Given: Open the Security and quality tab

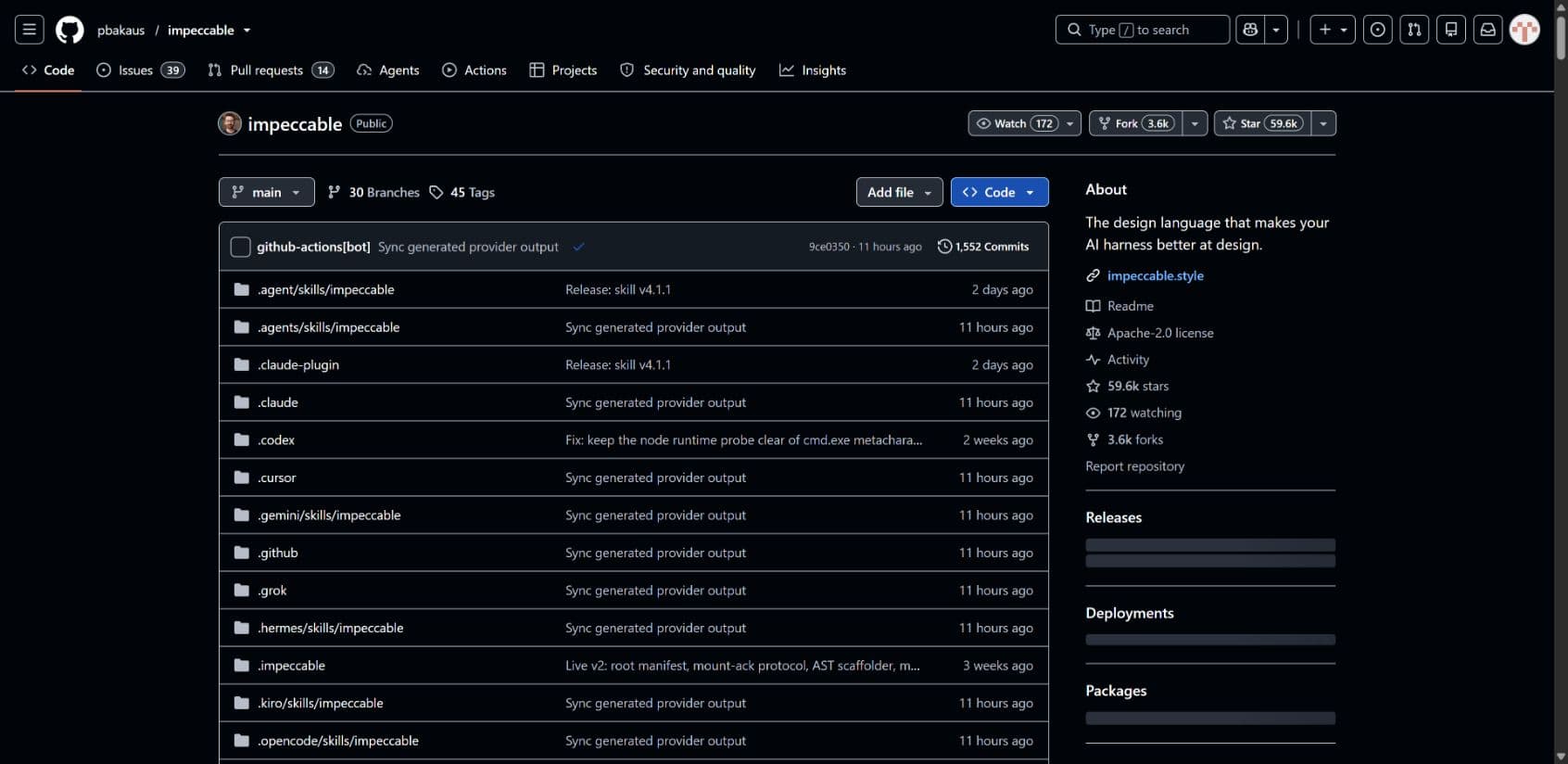Looking at the screenshot, I should [688, 70].
